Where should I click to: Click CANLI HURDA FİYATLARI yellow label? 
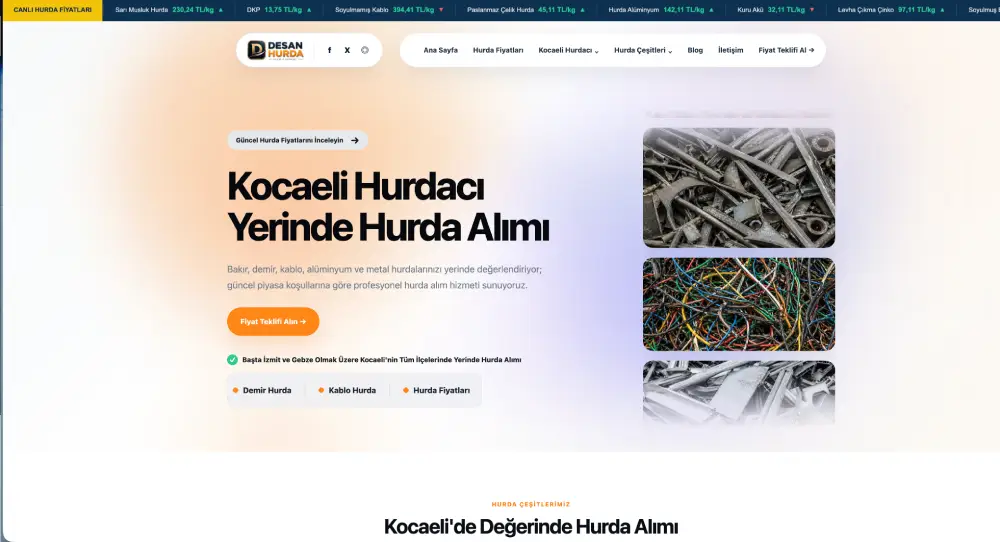pyautogui.click(x=52, y=10)
